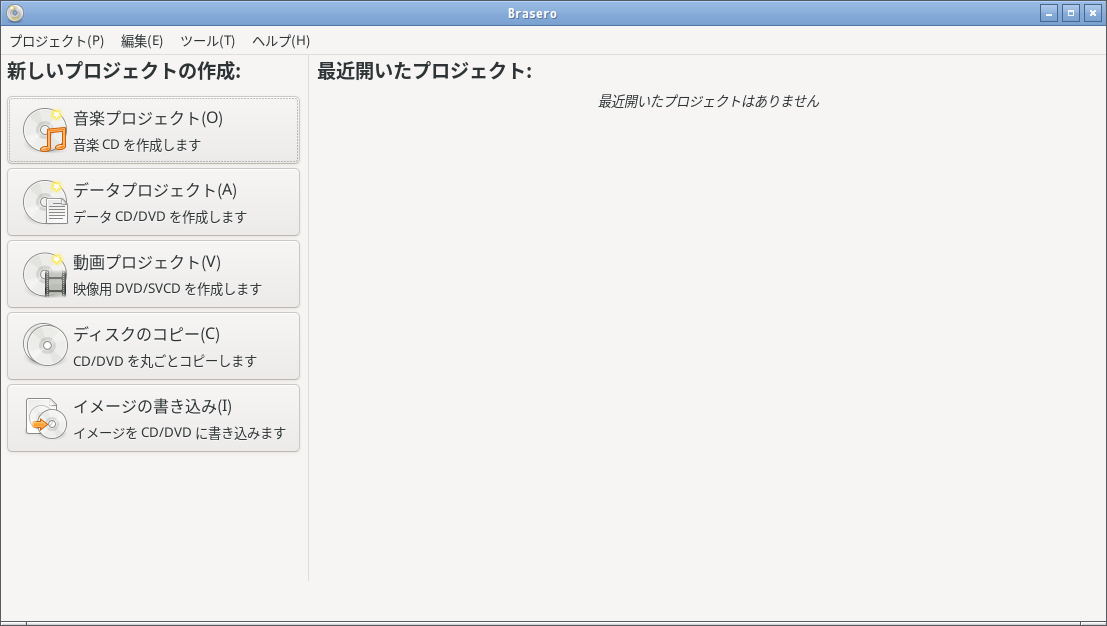Click the image burn icon with orange arrow
The image size is (1107, 626).
45,419
